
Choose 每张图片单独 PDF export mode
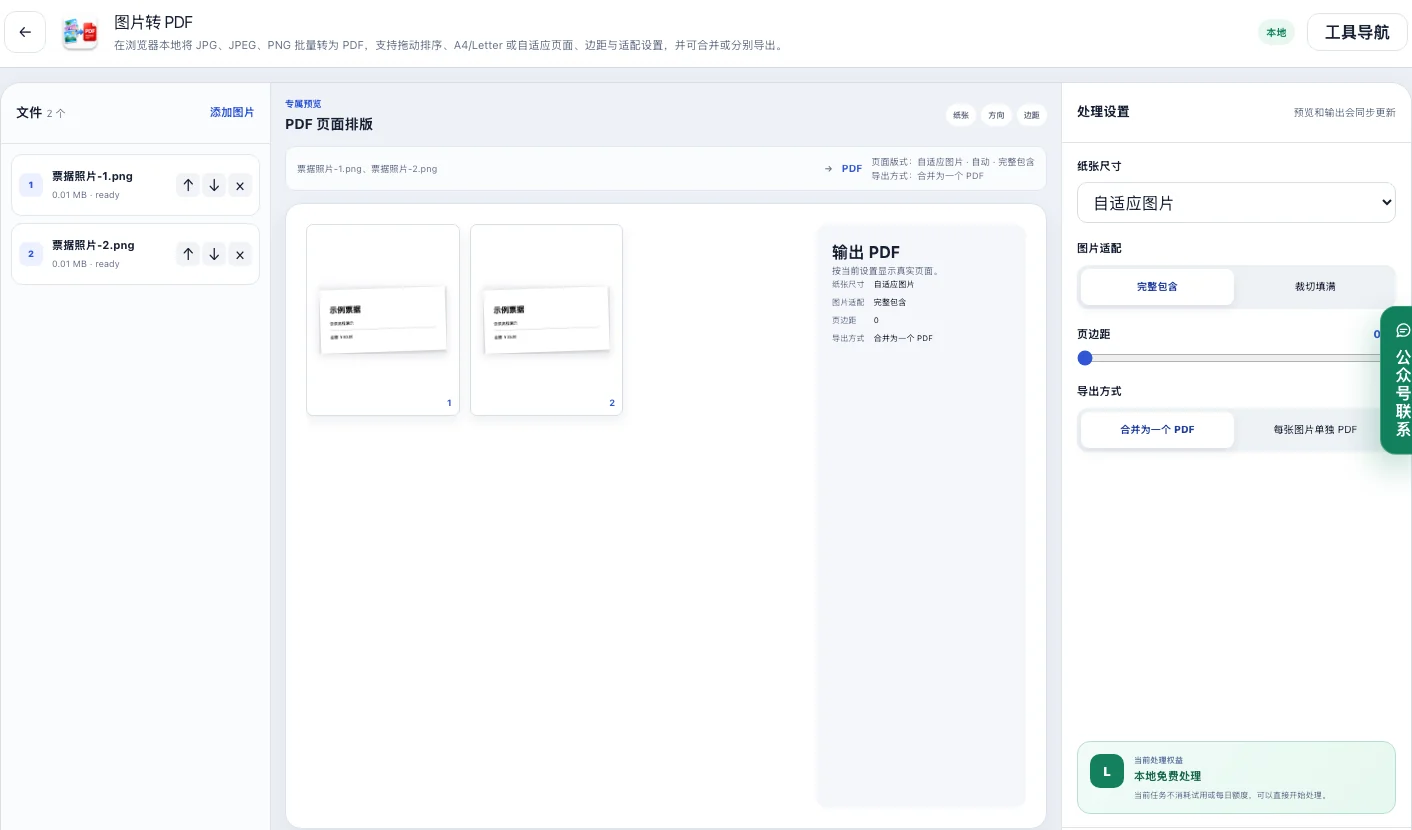[1314, 430]
